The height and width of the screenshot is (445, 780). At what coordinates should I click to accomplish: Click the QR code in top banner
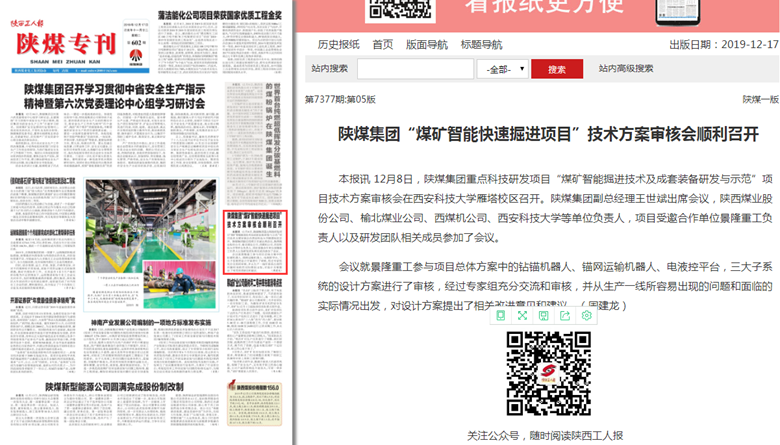[393, 10]
